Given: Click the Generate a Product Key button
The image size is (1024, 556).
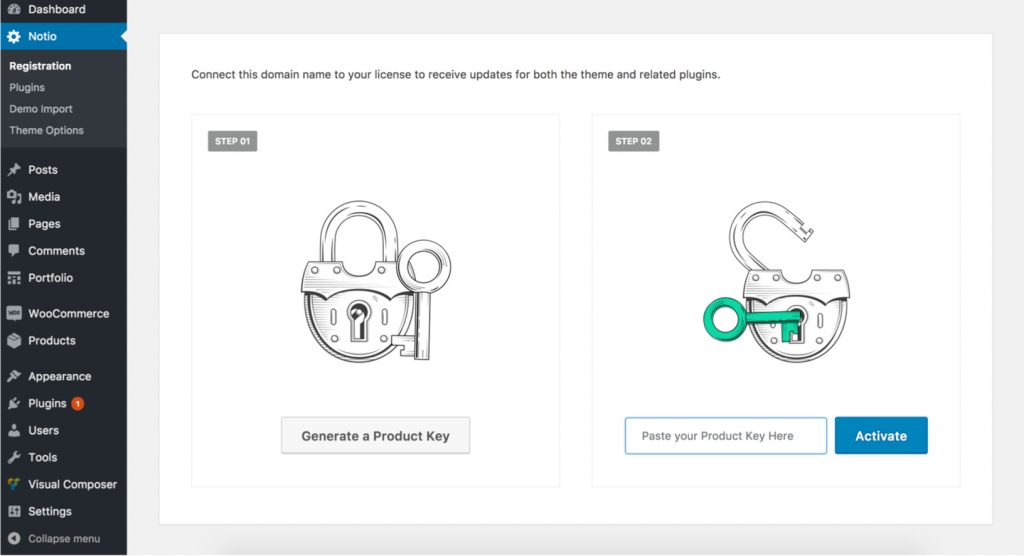Looking at the screenshot, I should coord(376,436).
